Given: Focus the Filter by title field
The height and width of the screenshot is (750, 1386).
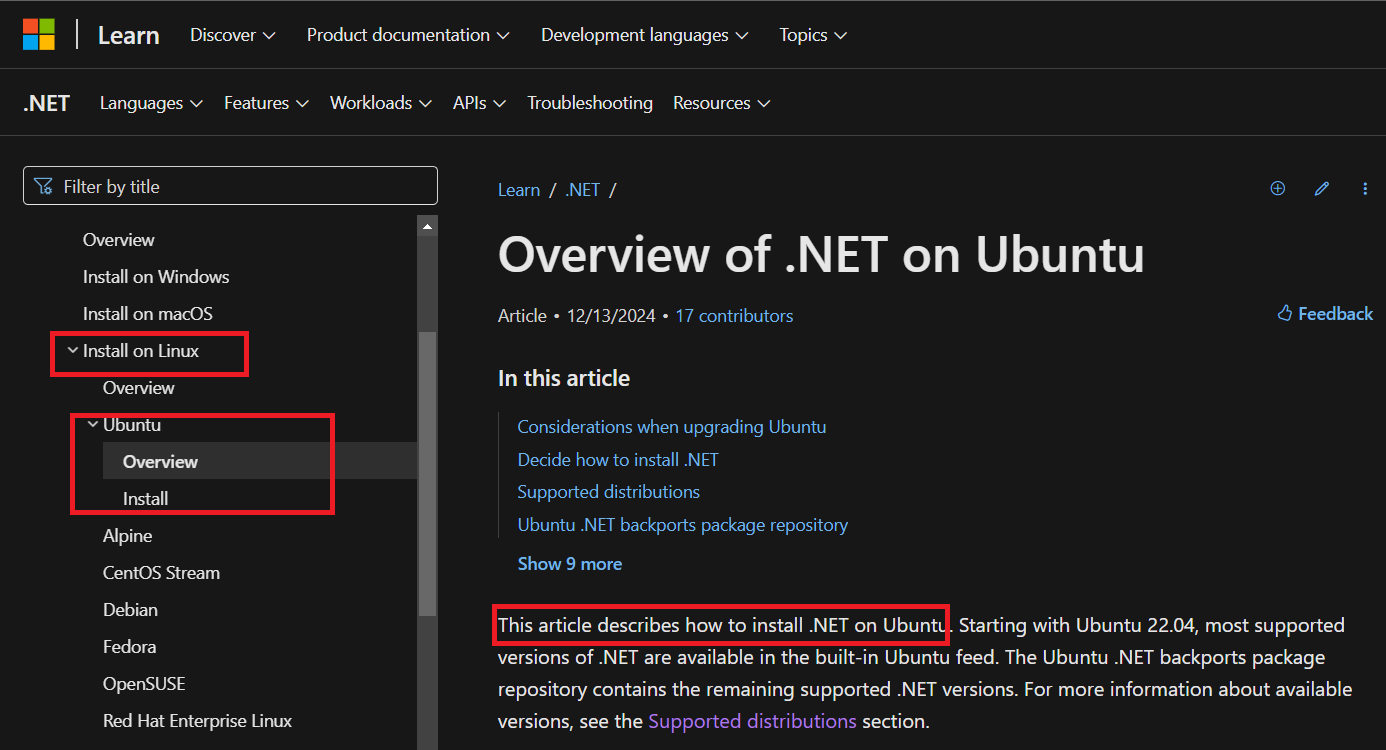Looking at the screenshot, I should 230,186.
